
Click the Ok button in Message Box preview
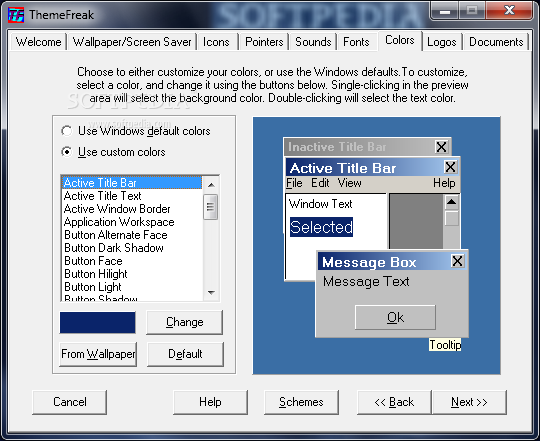[x=395, y=317]
